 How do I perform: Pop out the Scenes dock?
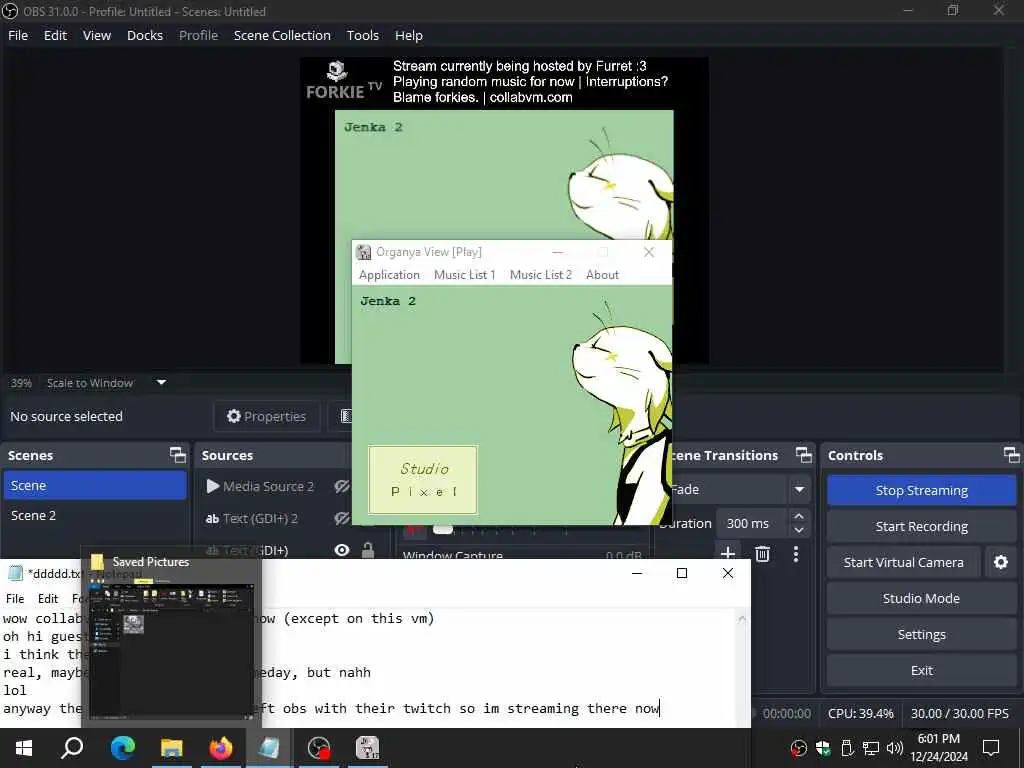pos(177,455)
